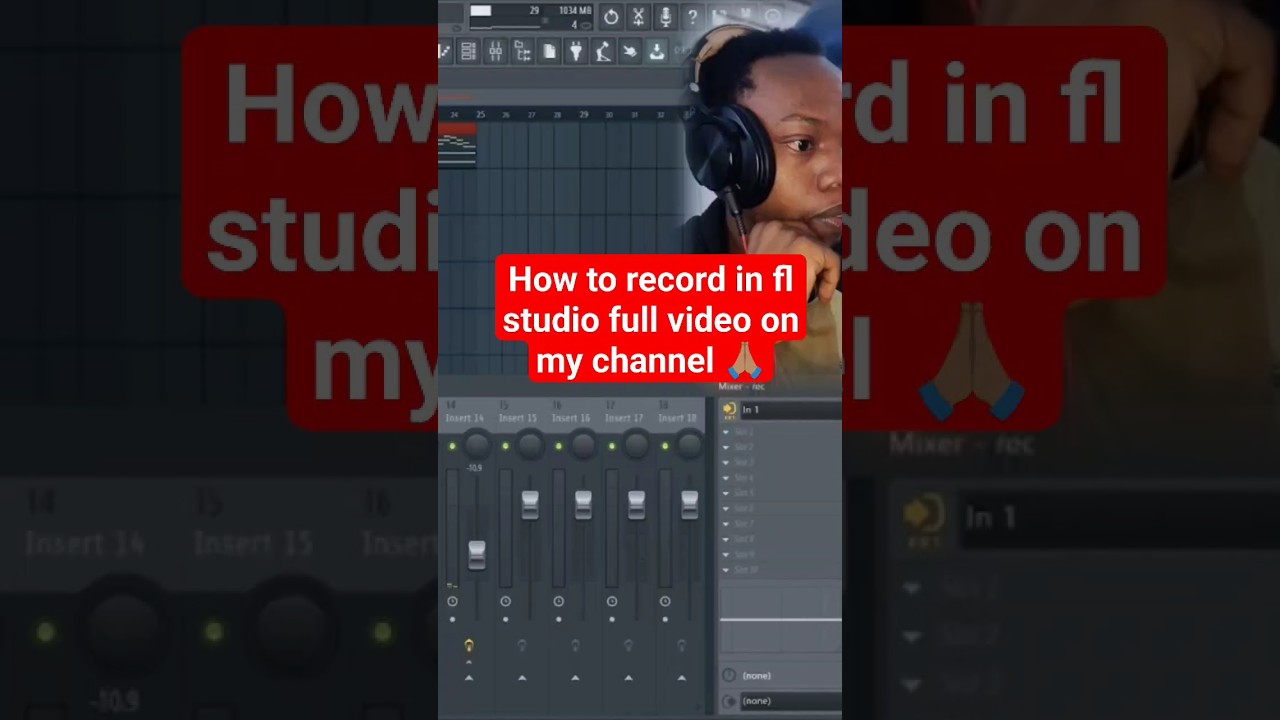Image resolution: width=1280 pixels, height=720 pixels.
Task: Click bar 29 on the playlist timeline
Action: point(583,115)
